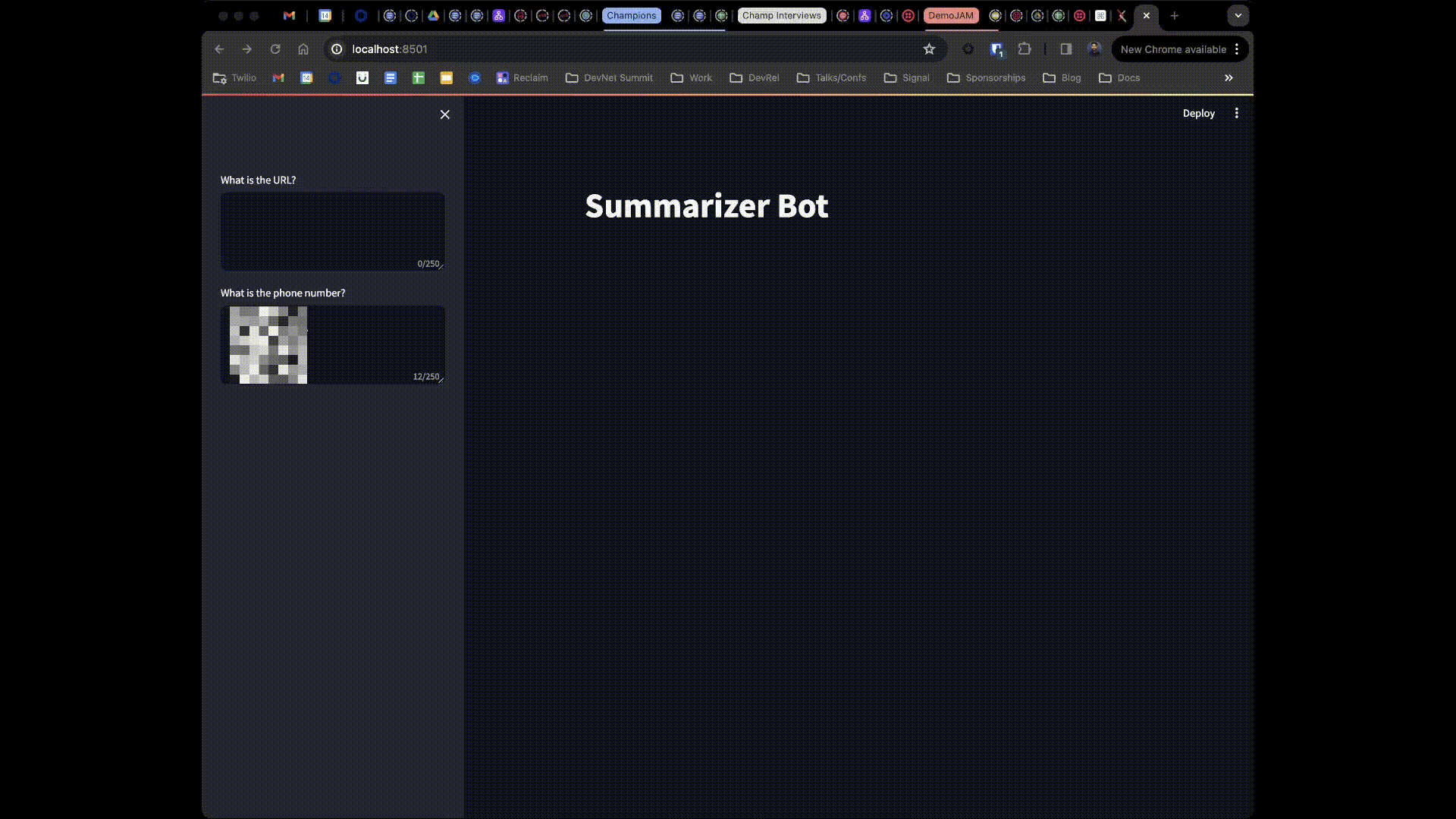Open the Chrome extensions puzzle icon
This screenshot has width=1456, height=819.
(1025, 49)
